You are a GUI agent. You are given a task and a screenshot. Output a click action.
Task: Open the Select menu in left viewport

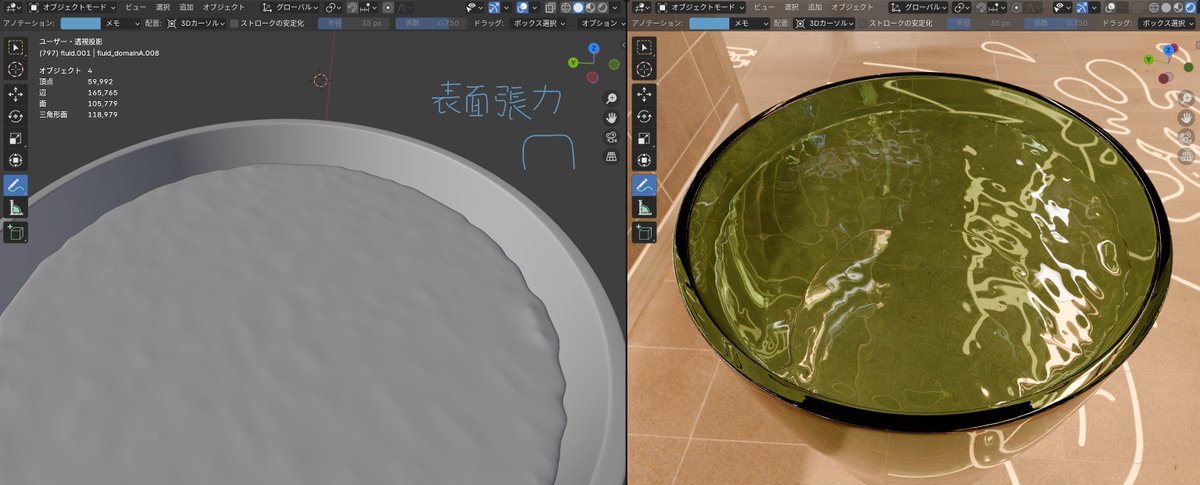tap(163, 7)
